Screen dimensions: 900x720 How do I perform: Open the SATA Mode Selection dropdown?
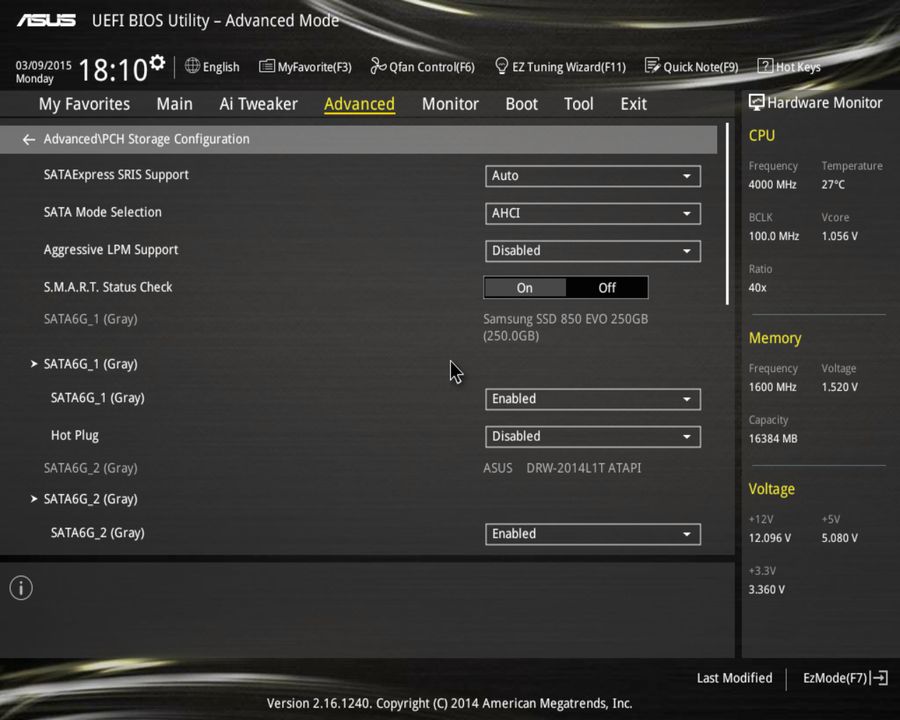(x=592, y=213)
